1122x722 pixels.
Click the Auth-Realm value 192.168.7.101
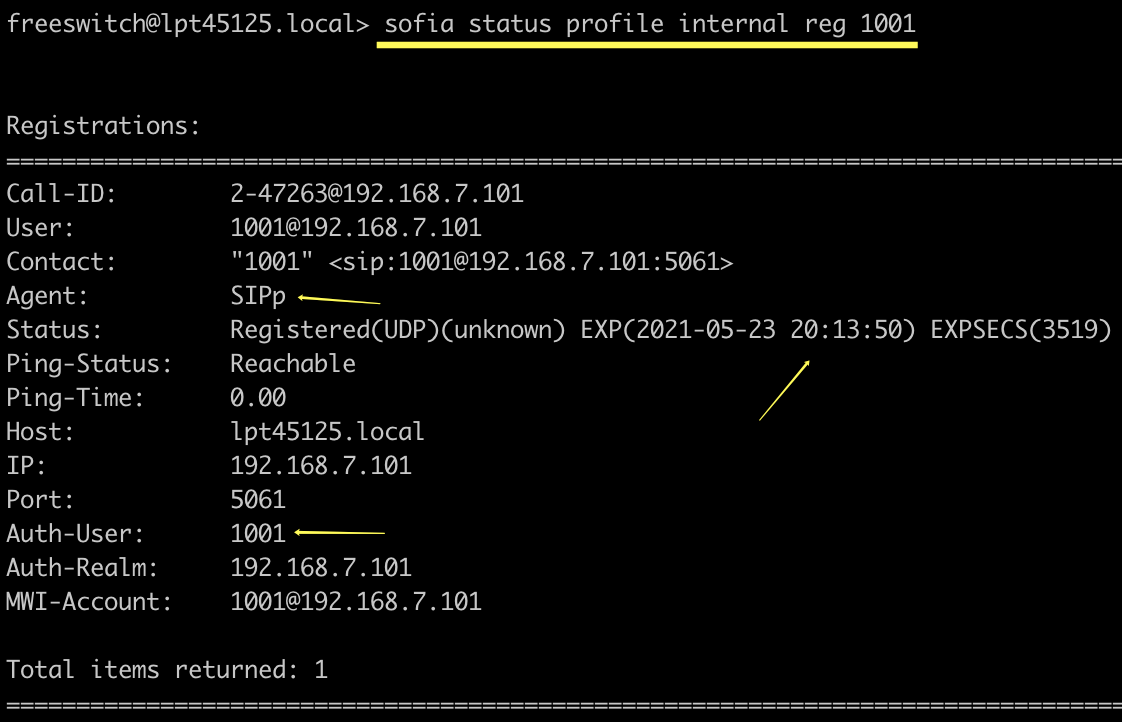click(x=321, y=567)
